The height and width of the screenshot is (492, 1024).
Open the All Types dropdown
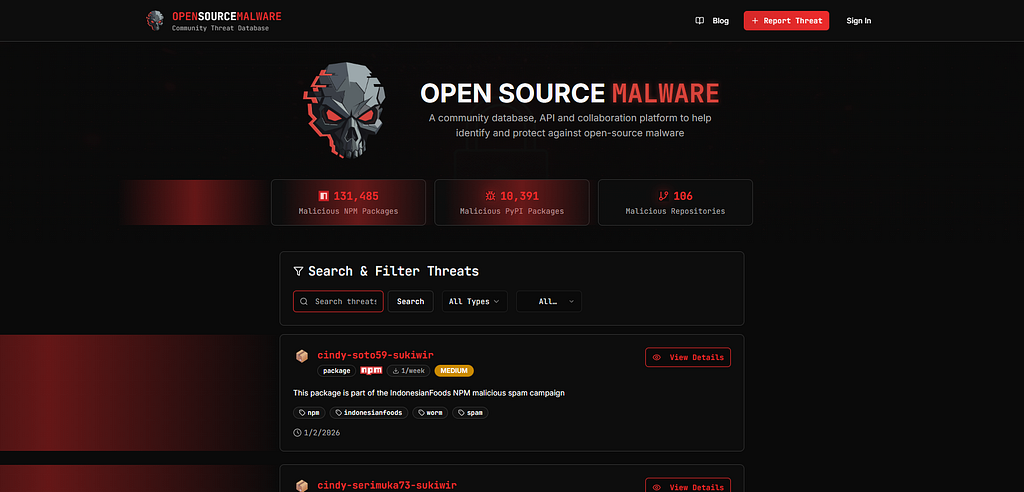click(475, 301)
